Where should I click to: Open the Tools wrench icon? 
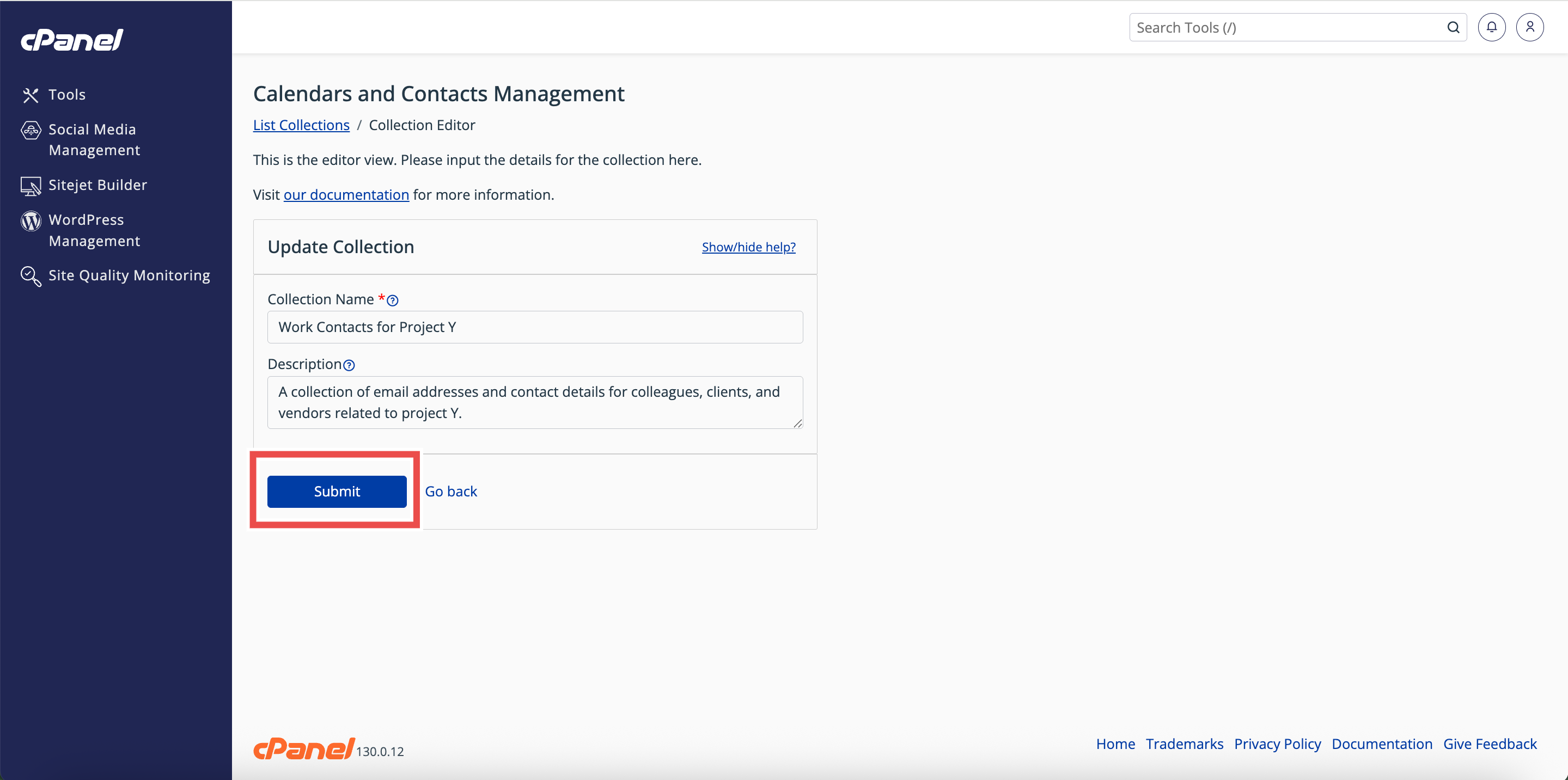click(x=30, y=95)
